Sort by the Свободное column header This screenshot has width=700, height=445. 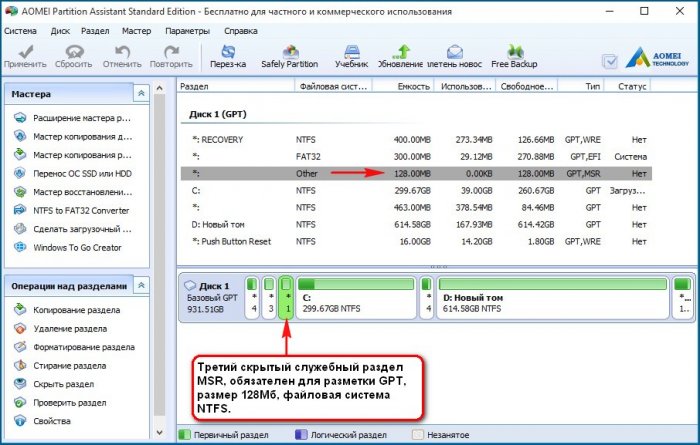[x=526, y=86]
